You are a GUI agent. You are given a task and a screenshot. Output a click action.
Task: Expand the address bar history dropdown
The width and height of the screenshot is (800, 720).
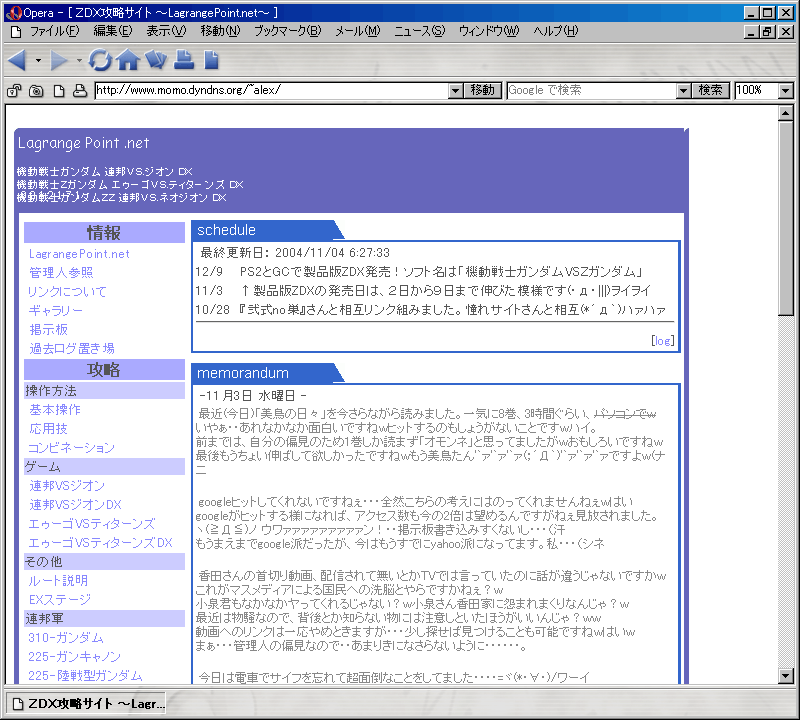coord(456,91)
